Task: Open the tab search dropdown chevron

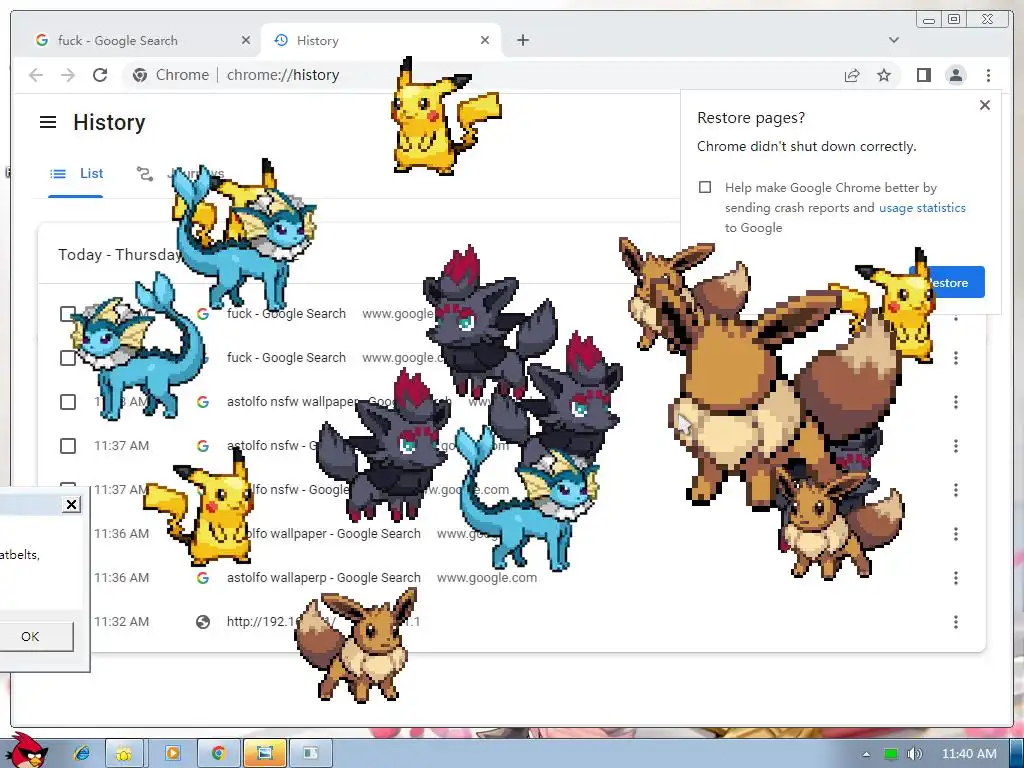Action: click(893, 40)
